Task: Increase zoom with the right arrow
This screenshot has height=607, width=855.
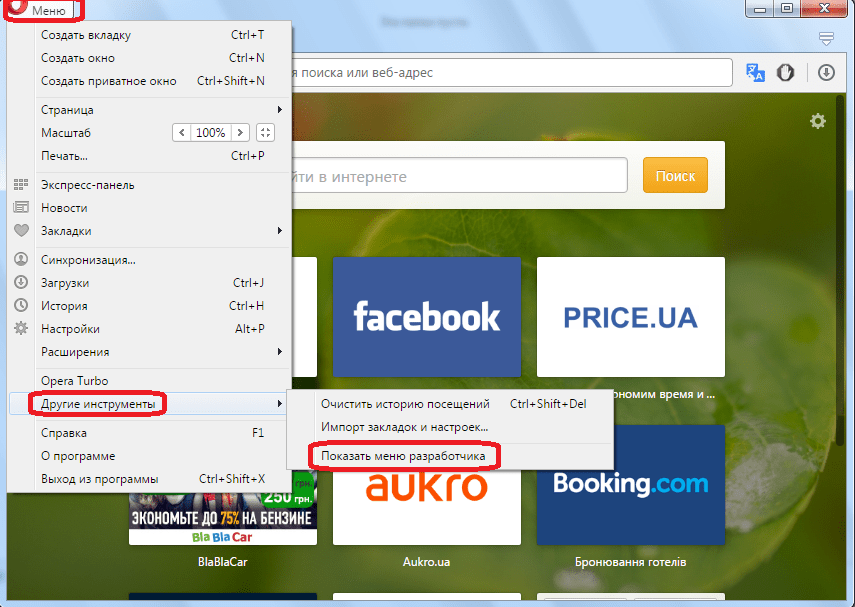Action: click(240, 132)
